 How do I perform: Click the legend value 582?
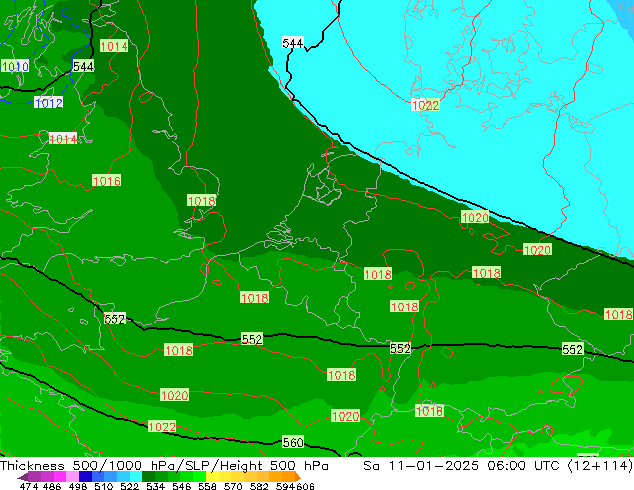(x=259, y=486)
